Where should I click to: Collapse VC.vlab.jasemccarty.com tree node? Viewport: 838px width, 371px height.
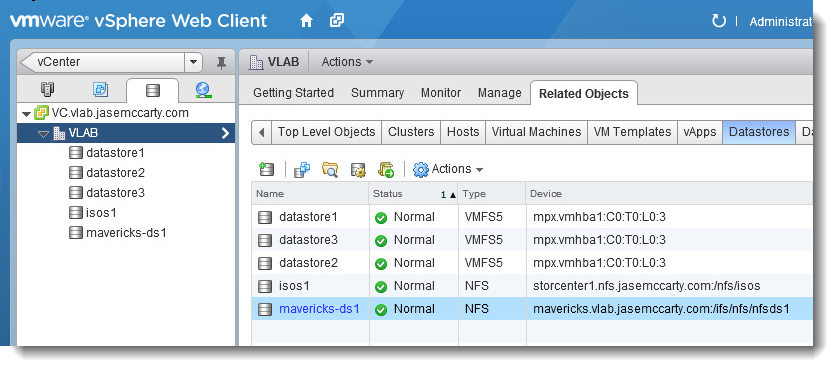coord(26,114)
